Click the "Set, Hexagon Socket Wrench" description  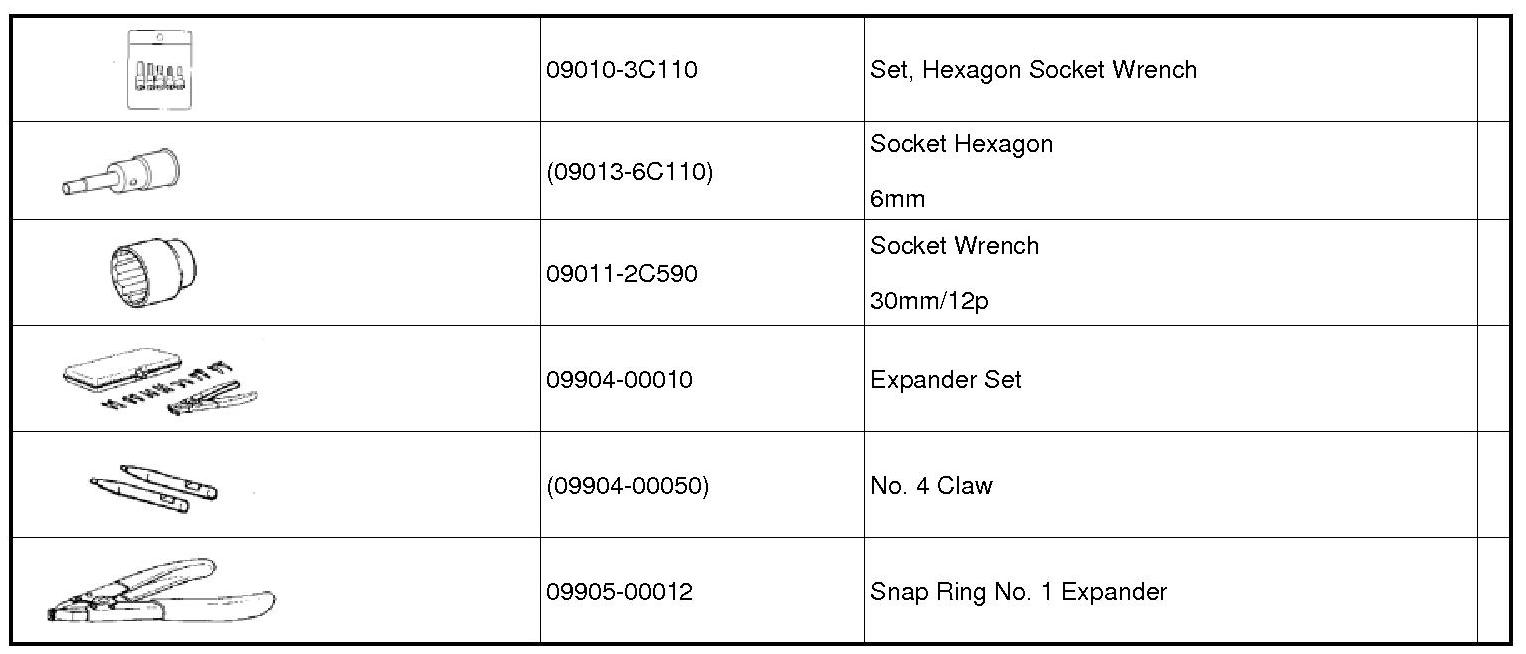click(x=1033, y=70)
